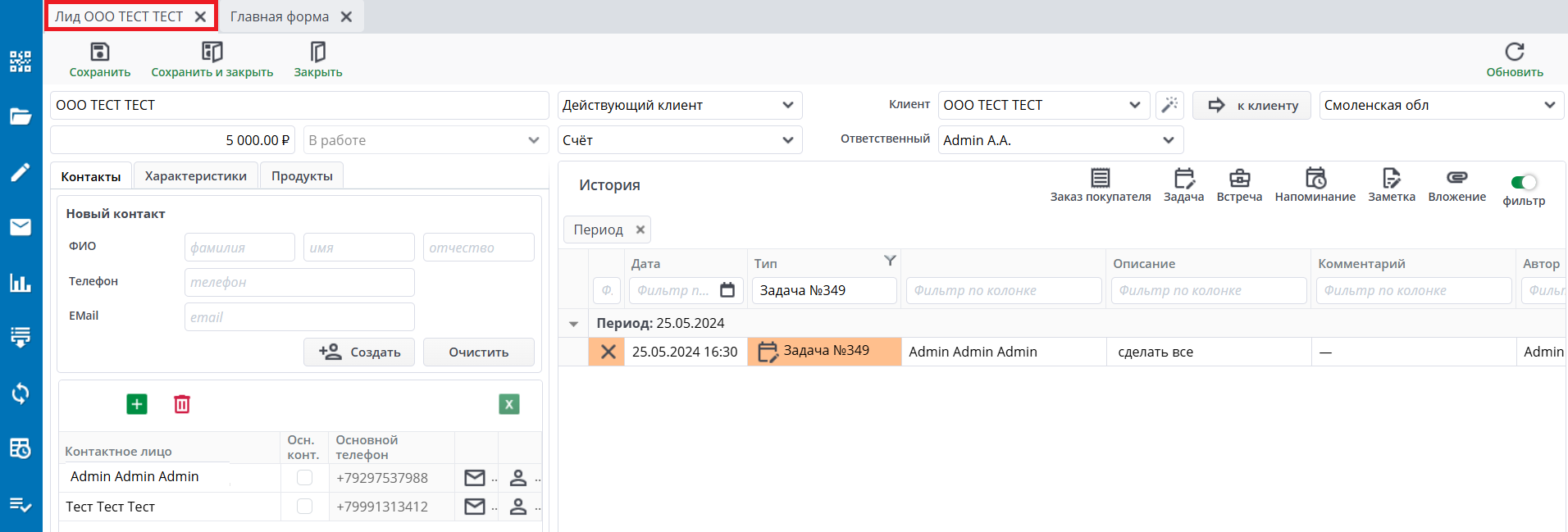Switch to the Главная форма tab
The width and height of the screenshot is (1568, 532).
(x=280, y=16)
